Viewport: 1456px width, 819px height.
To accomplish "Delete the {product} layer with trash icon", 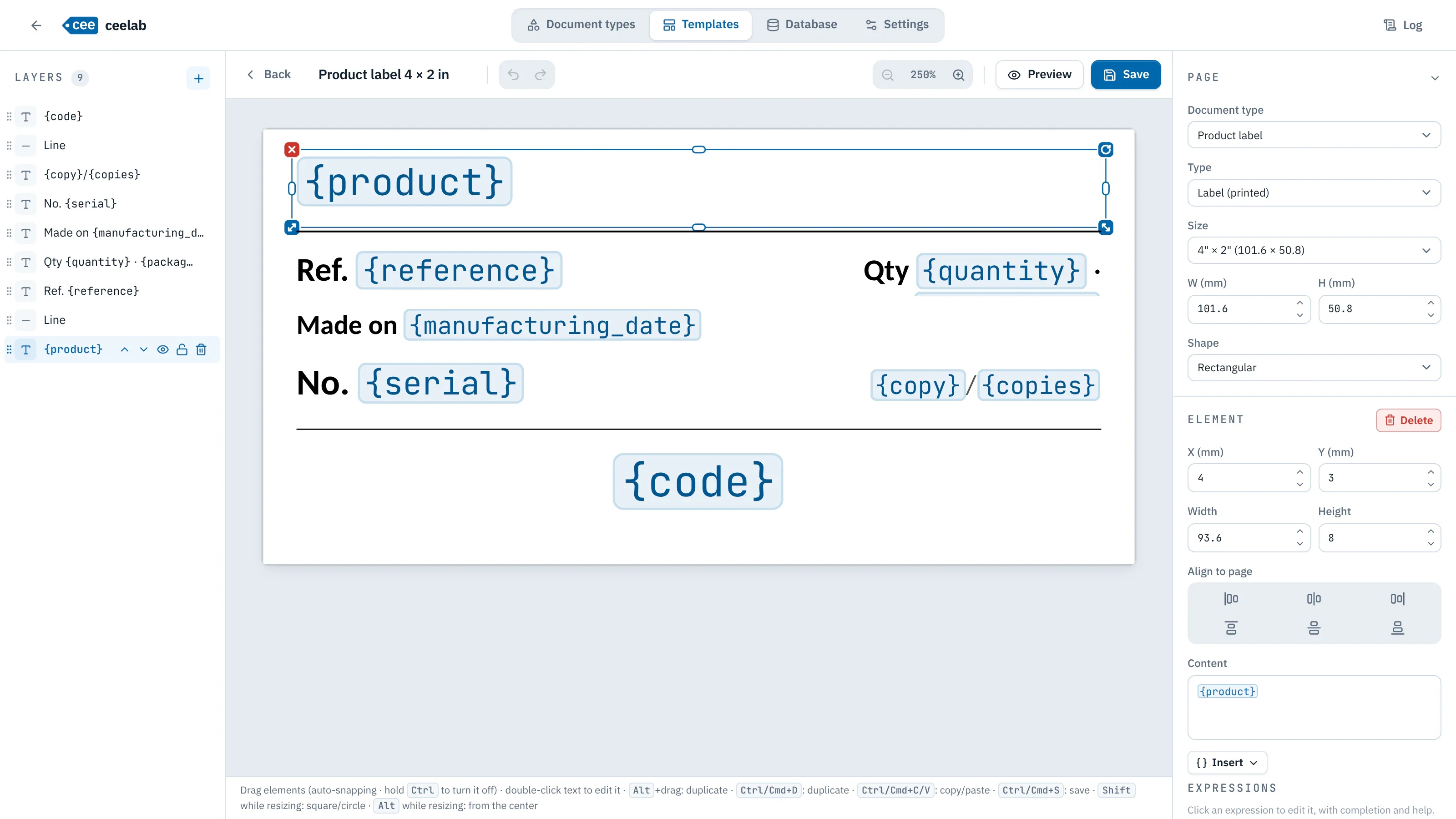I will pyautogui.click(x=201, y=350).
